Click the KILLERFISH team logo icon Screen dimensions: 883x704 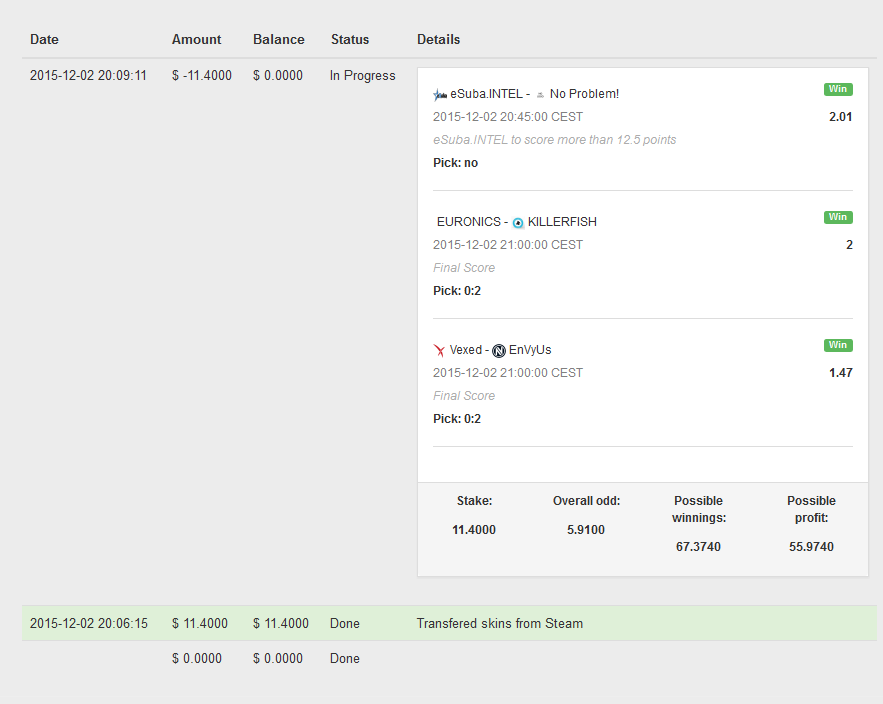(518, 223)
